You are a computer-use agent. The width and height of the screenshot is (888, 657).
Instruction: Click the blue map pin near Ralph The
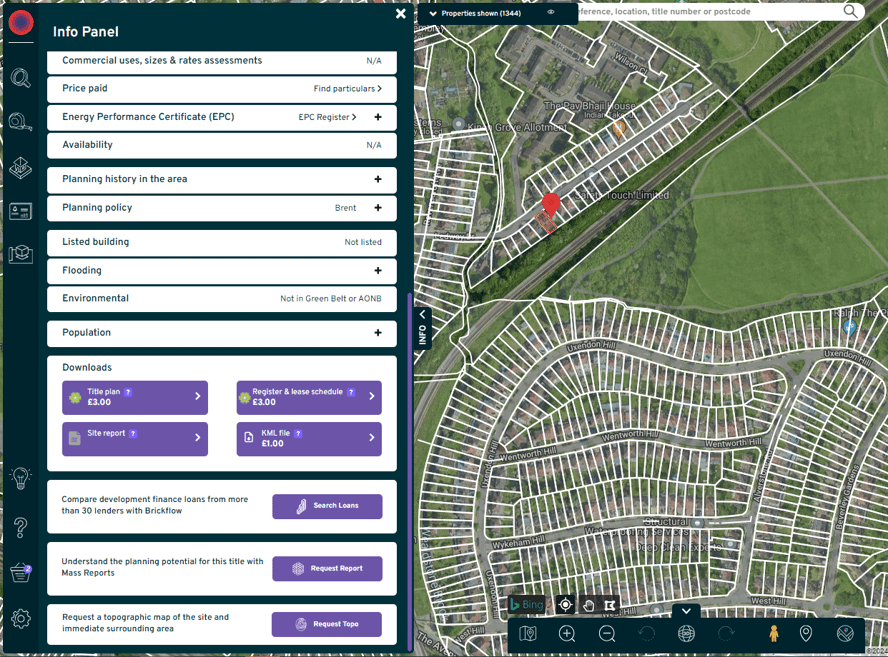coord(849,327)
